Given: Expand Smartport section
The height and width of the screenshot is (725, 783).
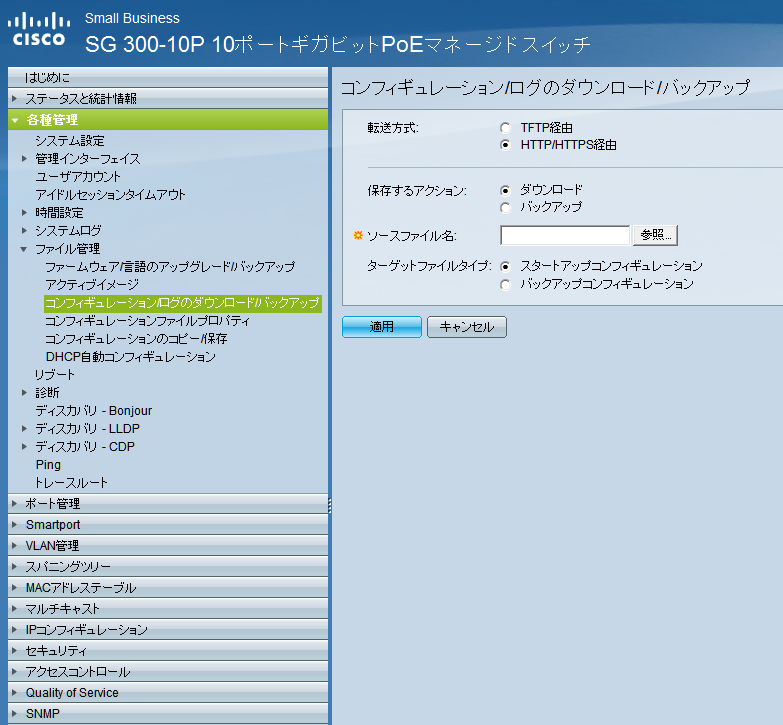Looking at the screenshot, I should 168,525.
